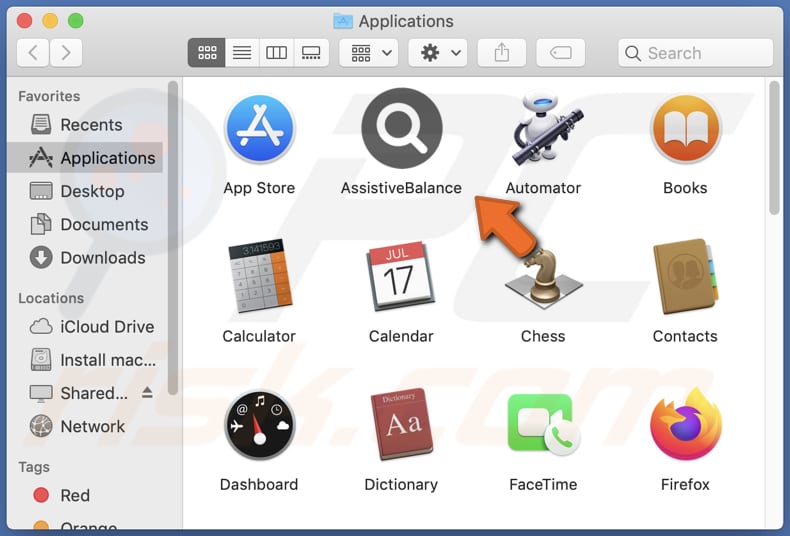Open Desktop in the sidebar

(85, 191)
